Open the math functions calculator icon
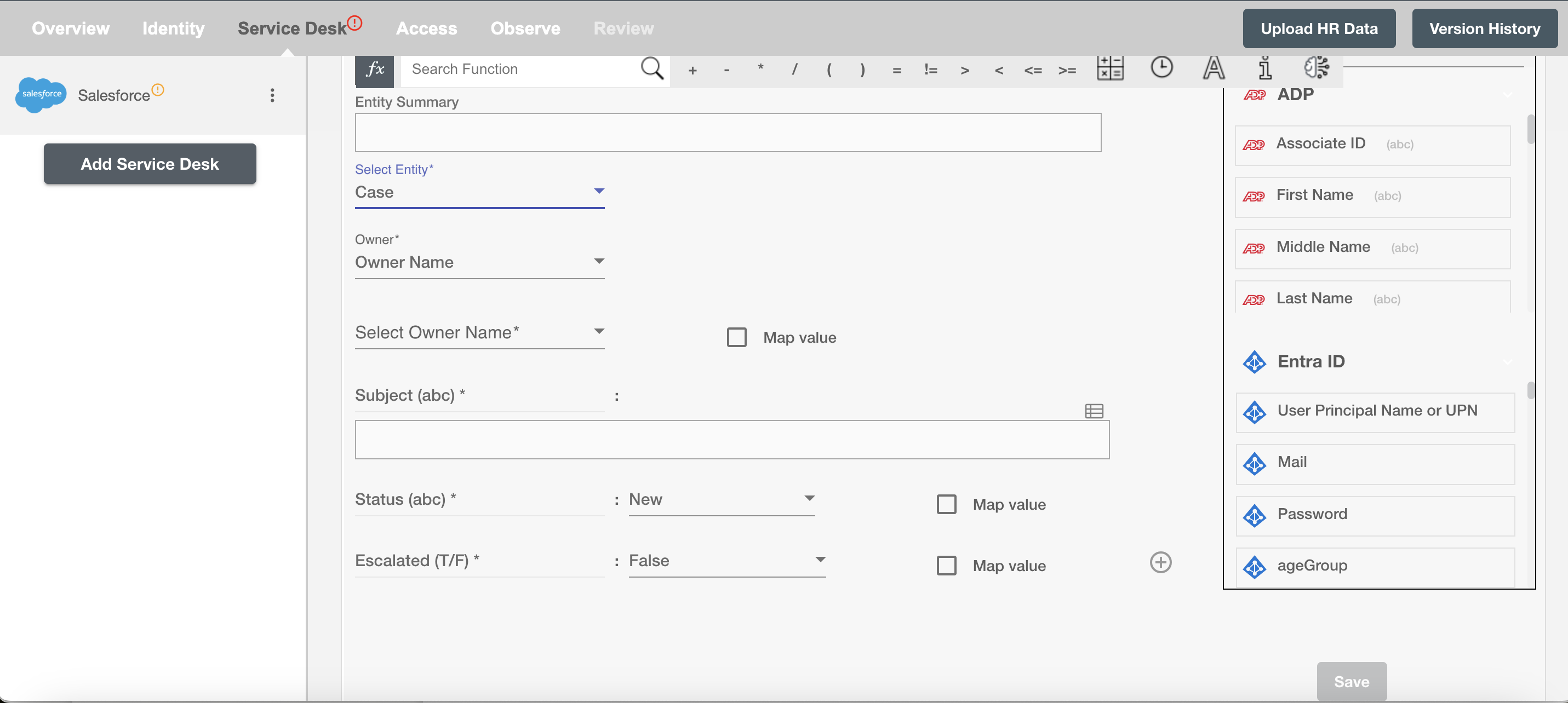1568x703 pixels. (x=1111, y=68)
